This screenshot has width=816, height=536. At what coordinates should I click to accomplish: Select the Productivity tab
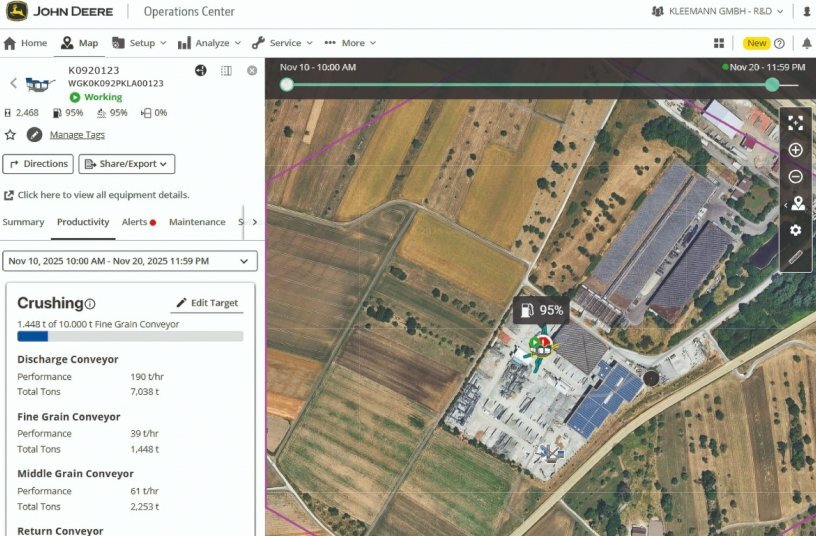[x=83, y=222]
